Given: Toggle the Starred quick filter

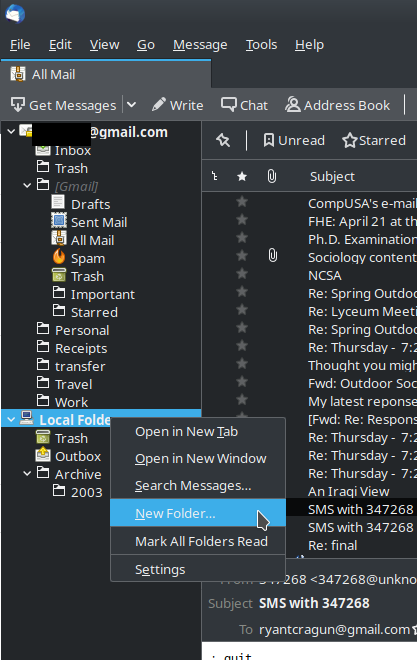Looking at the screenshot, I should coord(374,140).
